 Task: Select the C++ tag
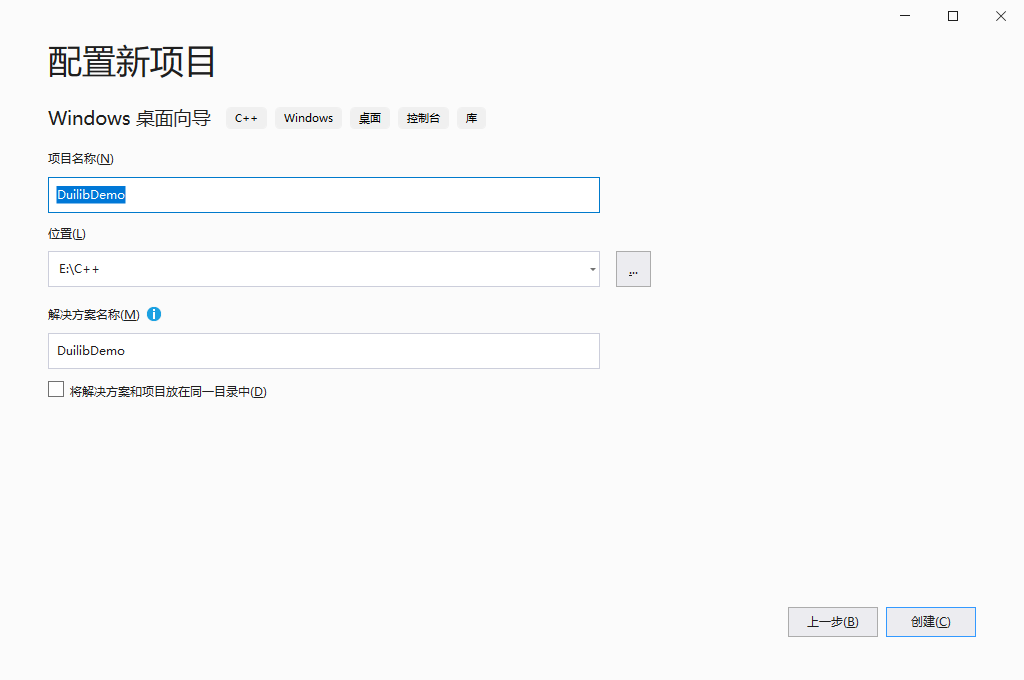pos(246,118)
